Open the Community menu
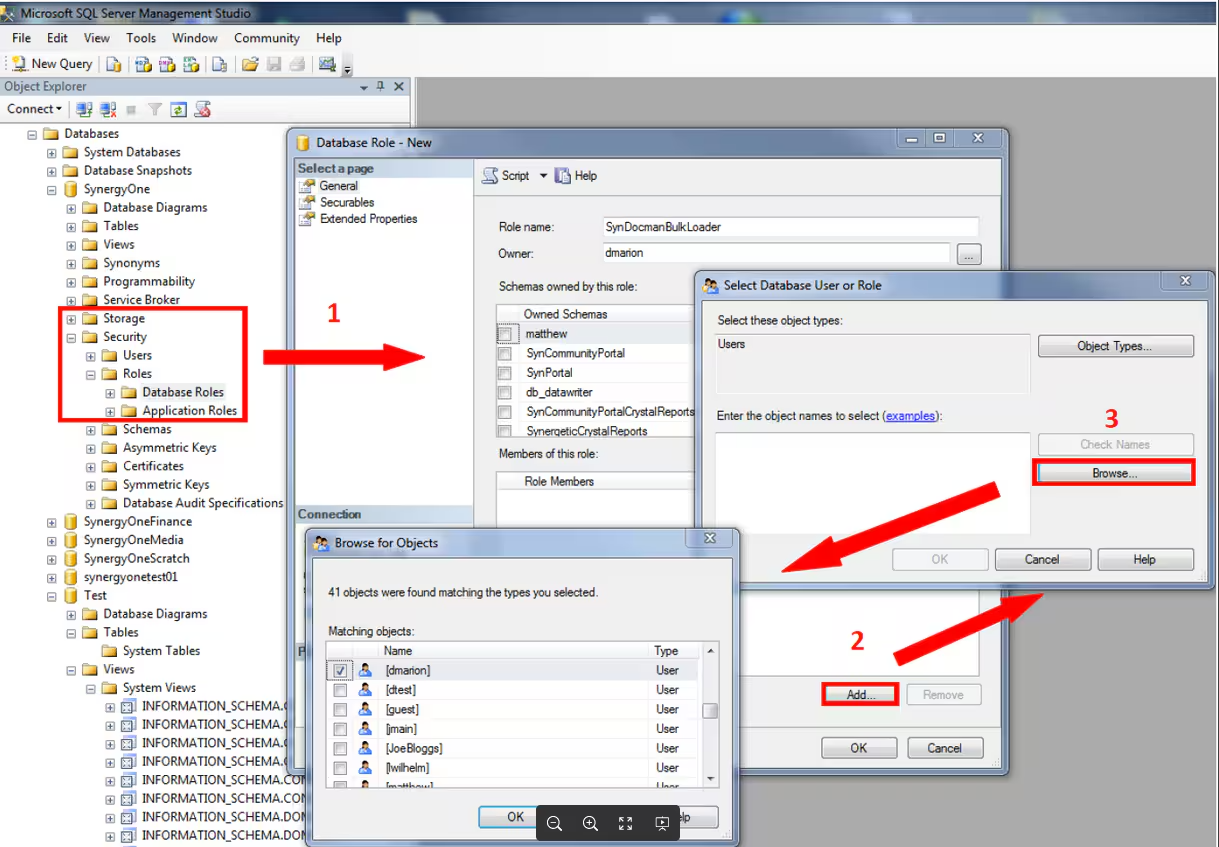This screenshot has width=1219, height=847. click(267, 38)
